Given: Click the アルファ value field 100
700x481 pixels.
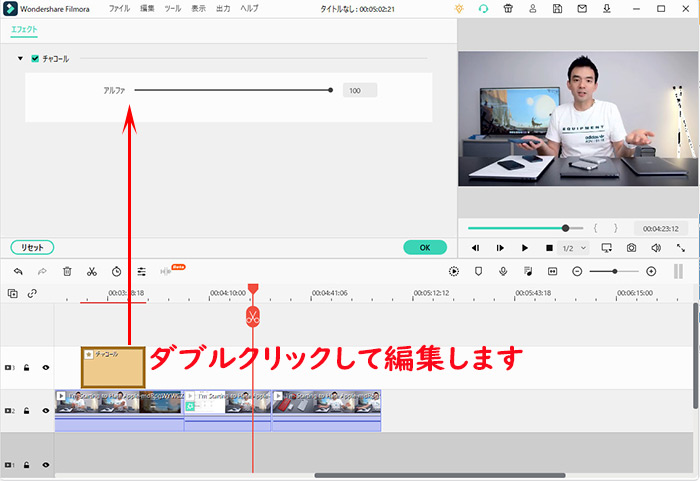Looking at the screenshot, I should tap(360, 90).
